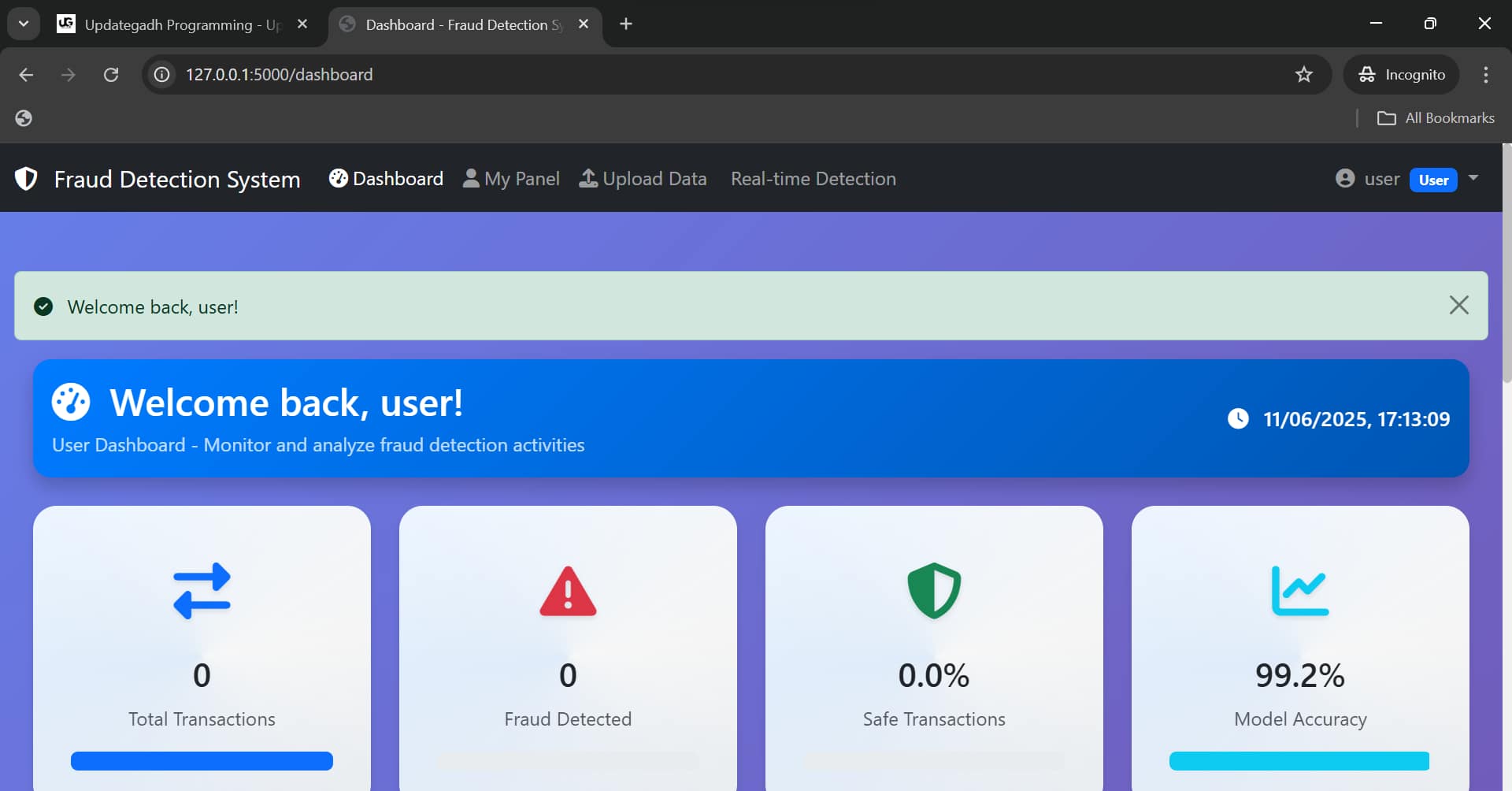Screen dimensions: 1512x791
Task: Reload the dashboard page
Action: [111, 74]
